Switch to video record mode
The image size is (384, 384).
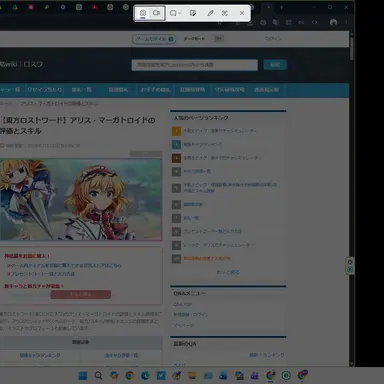(x=156, y=13)
